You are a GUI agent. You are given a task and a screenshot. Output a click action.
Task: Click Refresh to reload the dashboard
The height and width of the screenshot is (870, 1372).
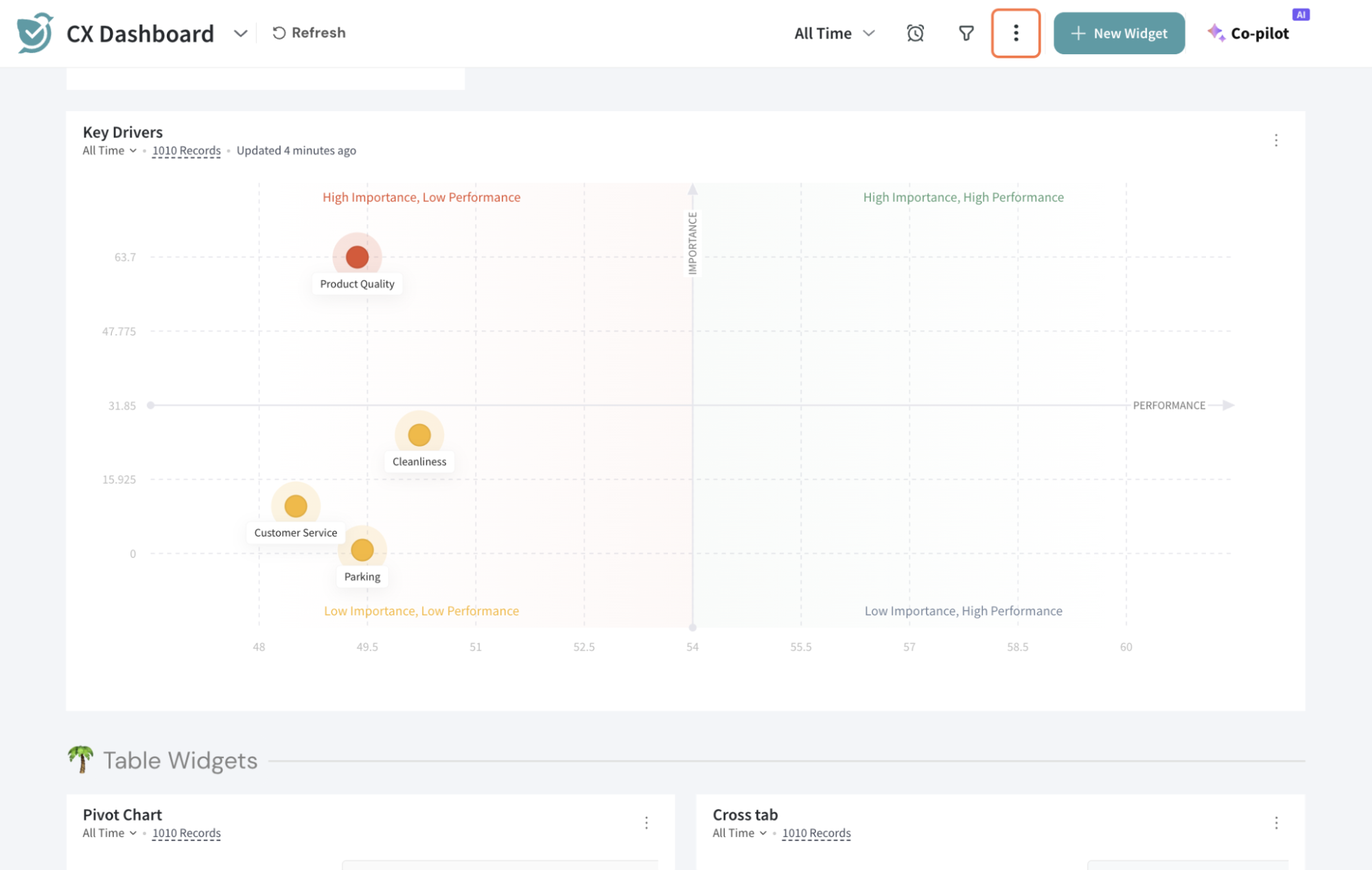pyautogui.click(x=309, y=33)
